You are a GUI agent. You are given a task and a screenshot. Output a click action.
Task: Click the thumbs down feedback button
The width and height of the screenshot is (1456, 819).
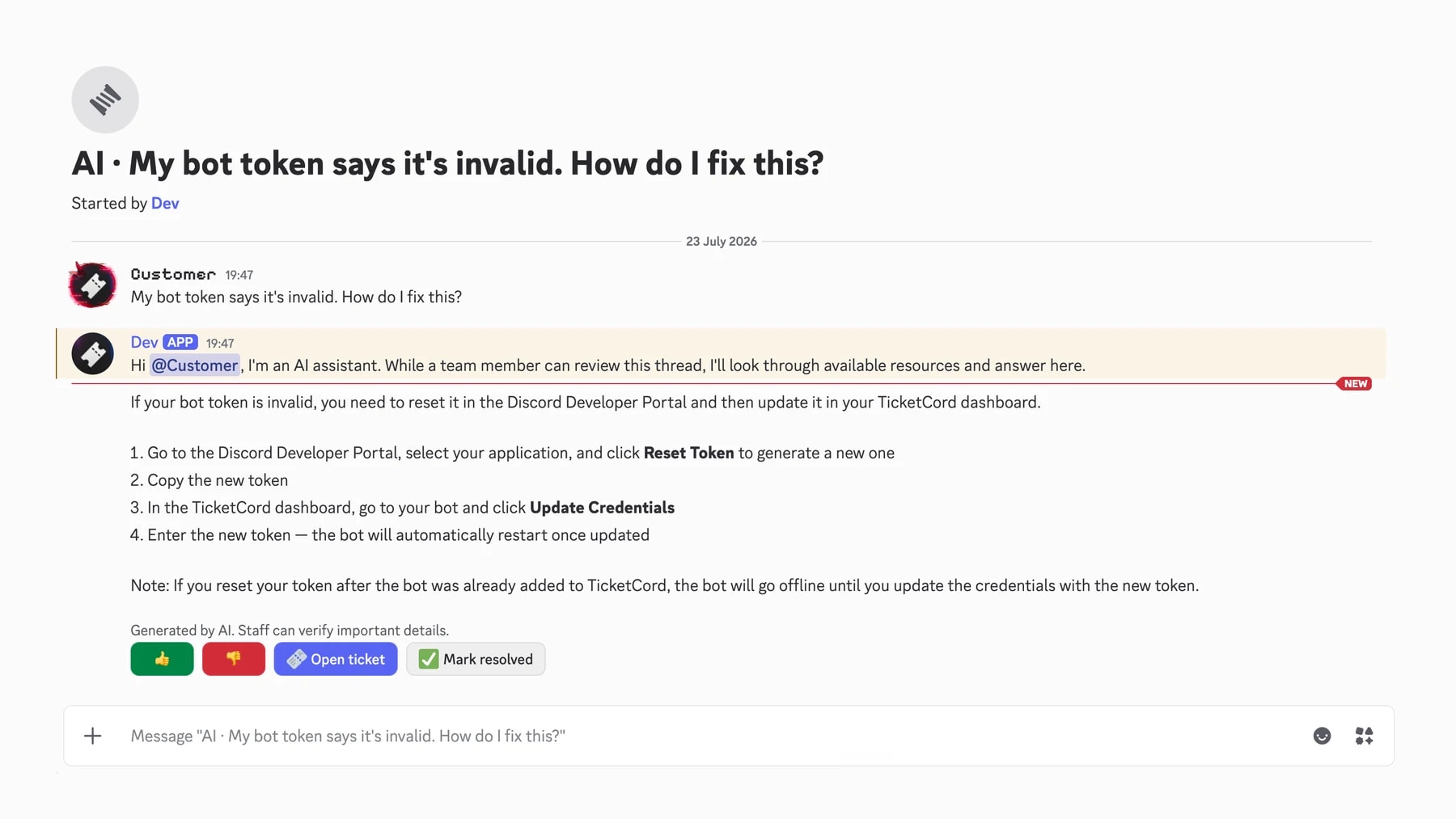pyautogui.click(x=234, y=659)
